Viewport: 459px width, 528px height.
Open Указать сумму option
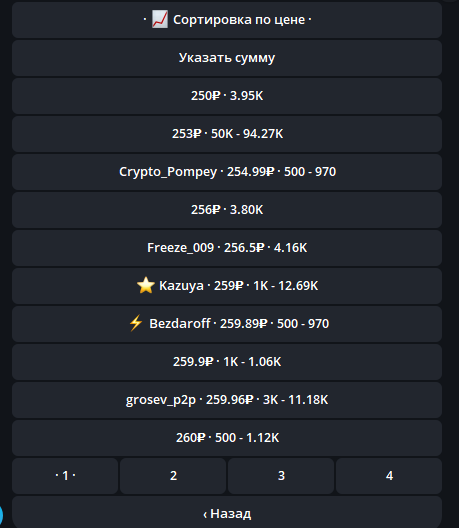pos(227,58)
